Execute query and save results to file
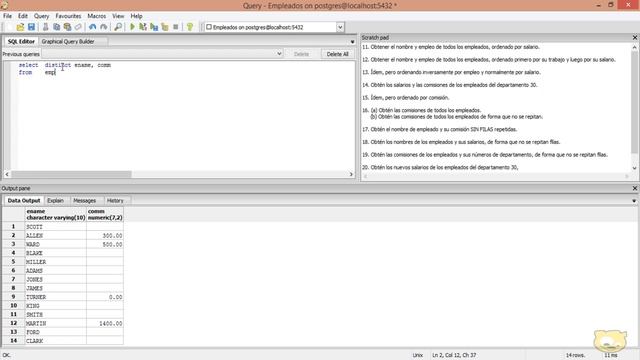 154,27
